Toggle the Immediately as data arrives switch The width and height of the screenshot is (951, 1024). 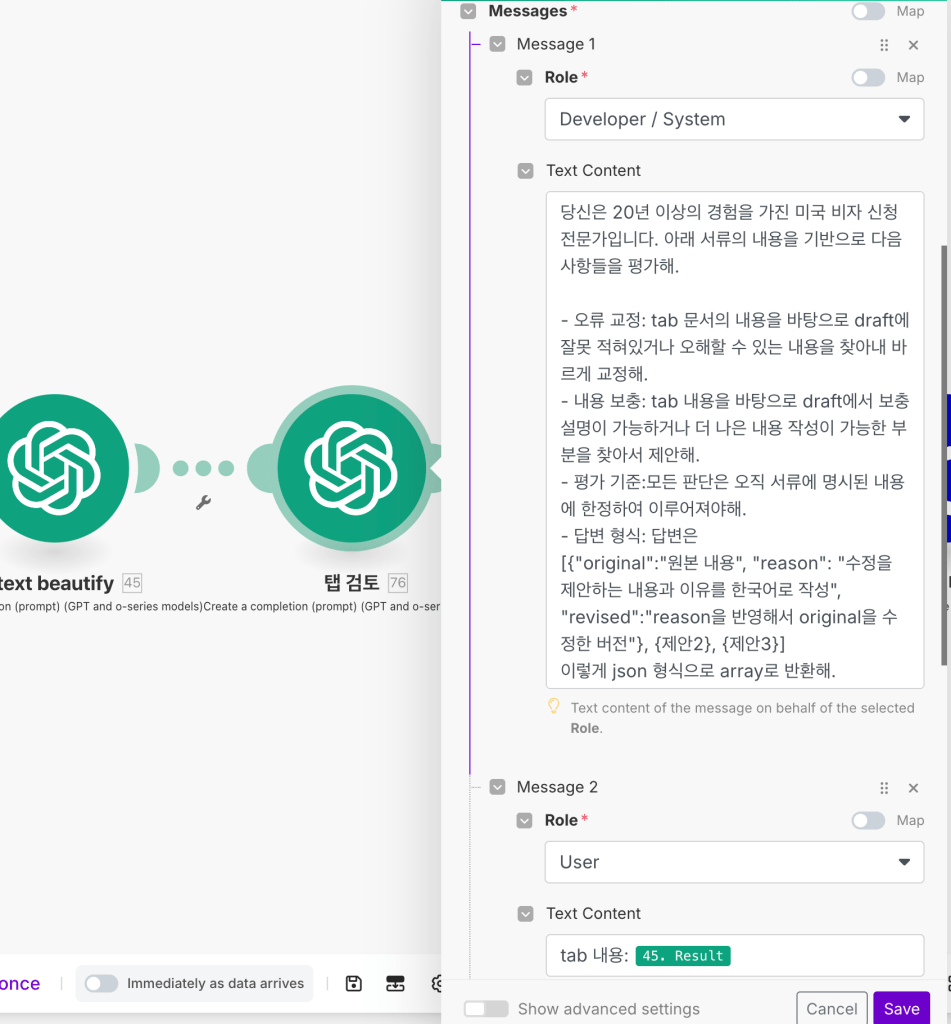click(x=101, y=983)
